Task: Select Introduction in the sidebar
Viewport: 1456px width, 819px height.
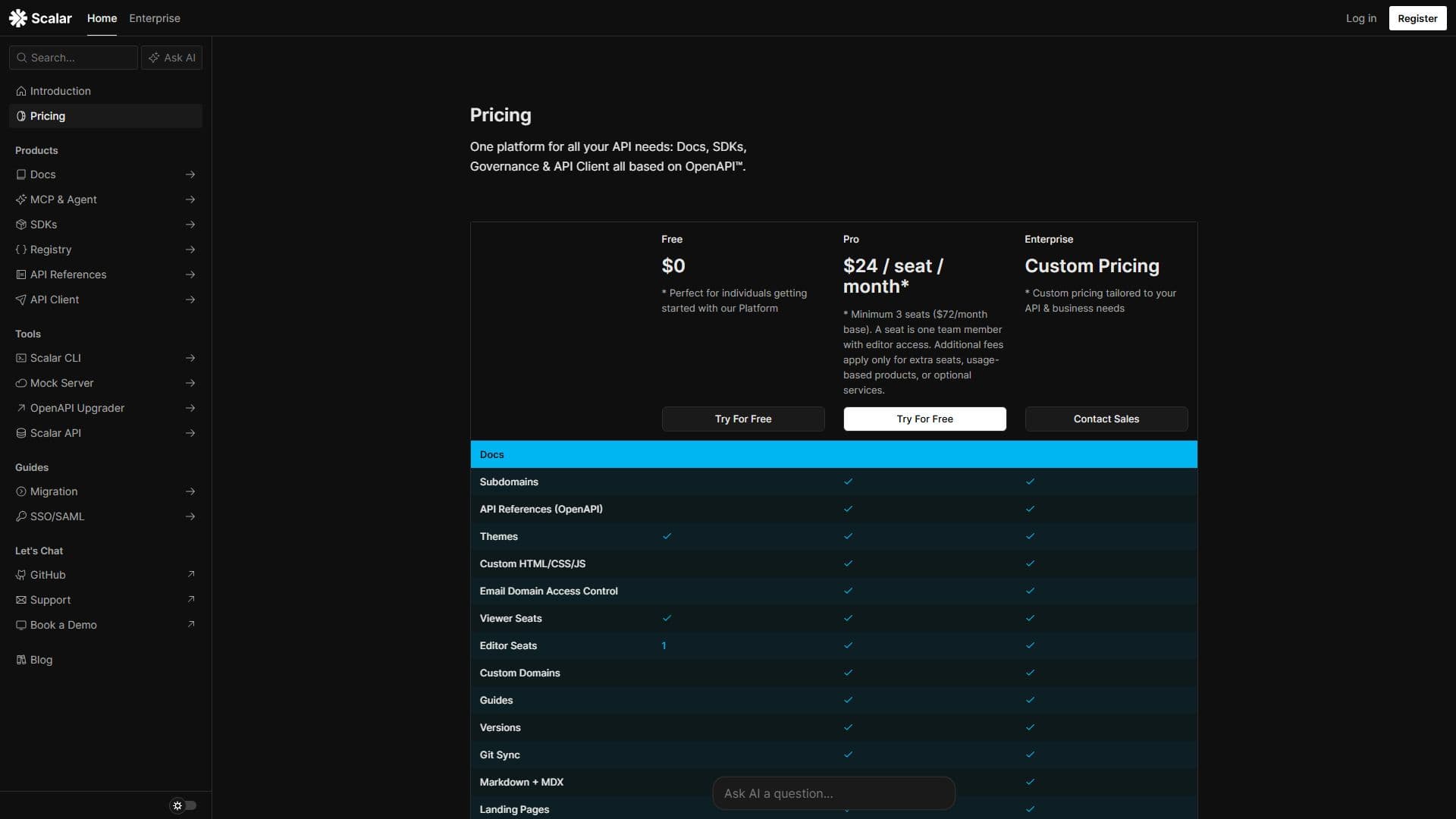Action: coord(105,91)
